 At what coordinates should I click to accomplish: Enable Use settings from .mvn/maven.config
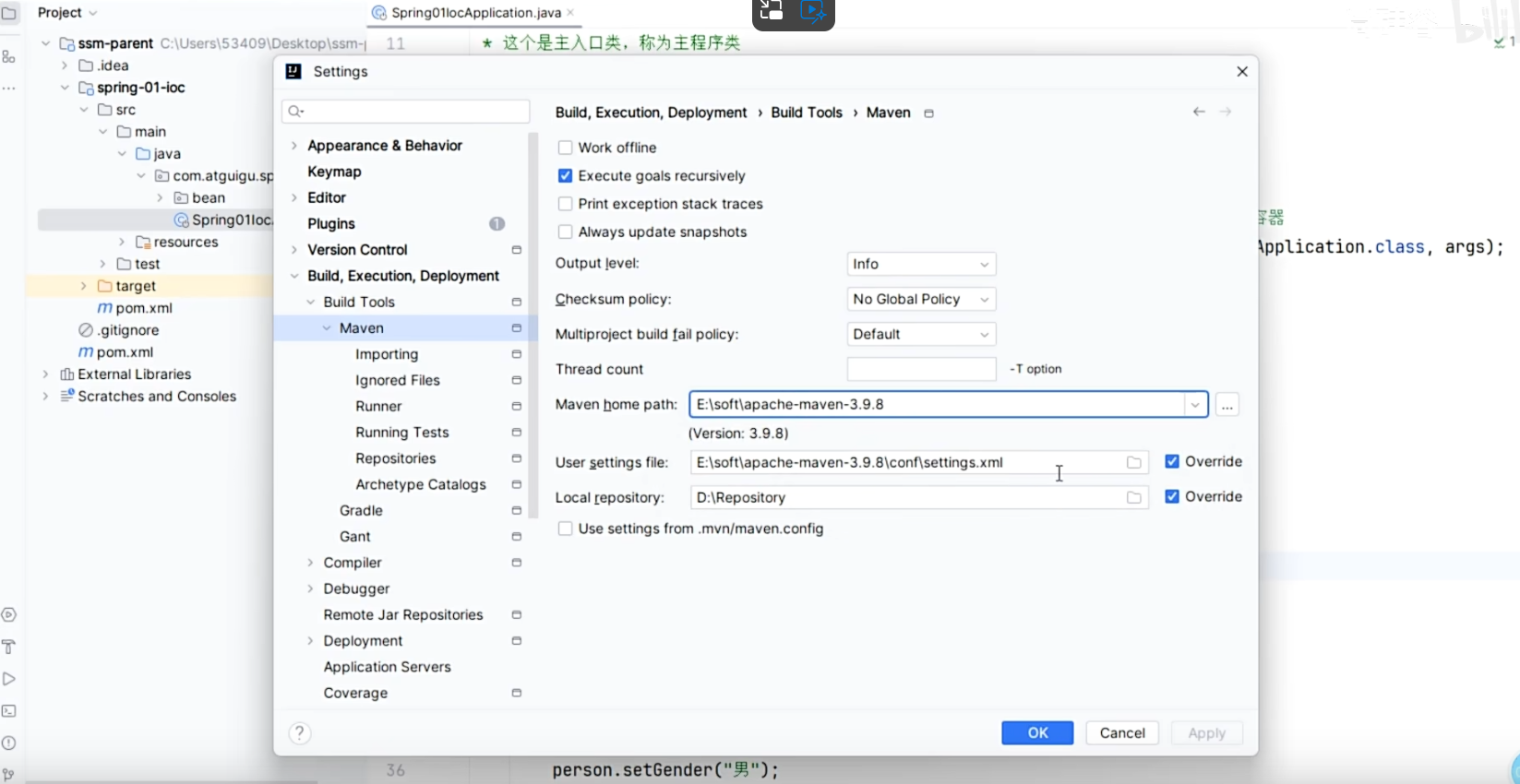click(x=566, y=529)
